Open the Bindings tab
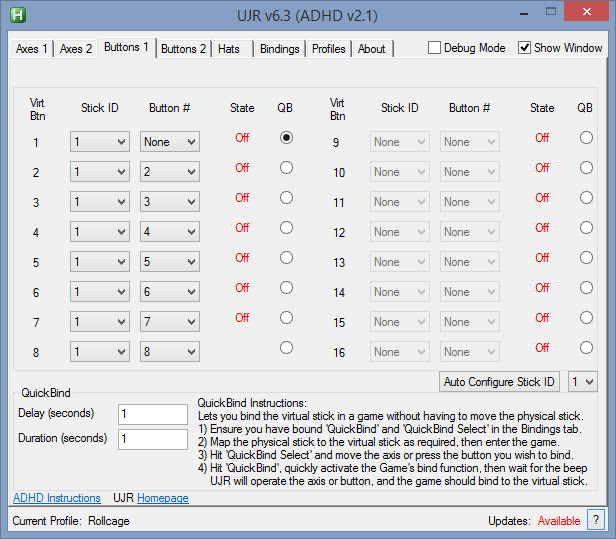Image resolution: width=616 pixels, height=539 pixels. [x=279, y=49]
